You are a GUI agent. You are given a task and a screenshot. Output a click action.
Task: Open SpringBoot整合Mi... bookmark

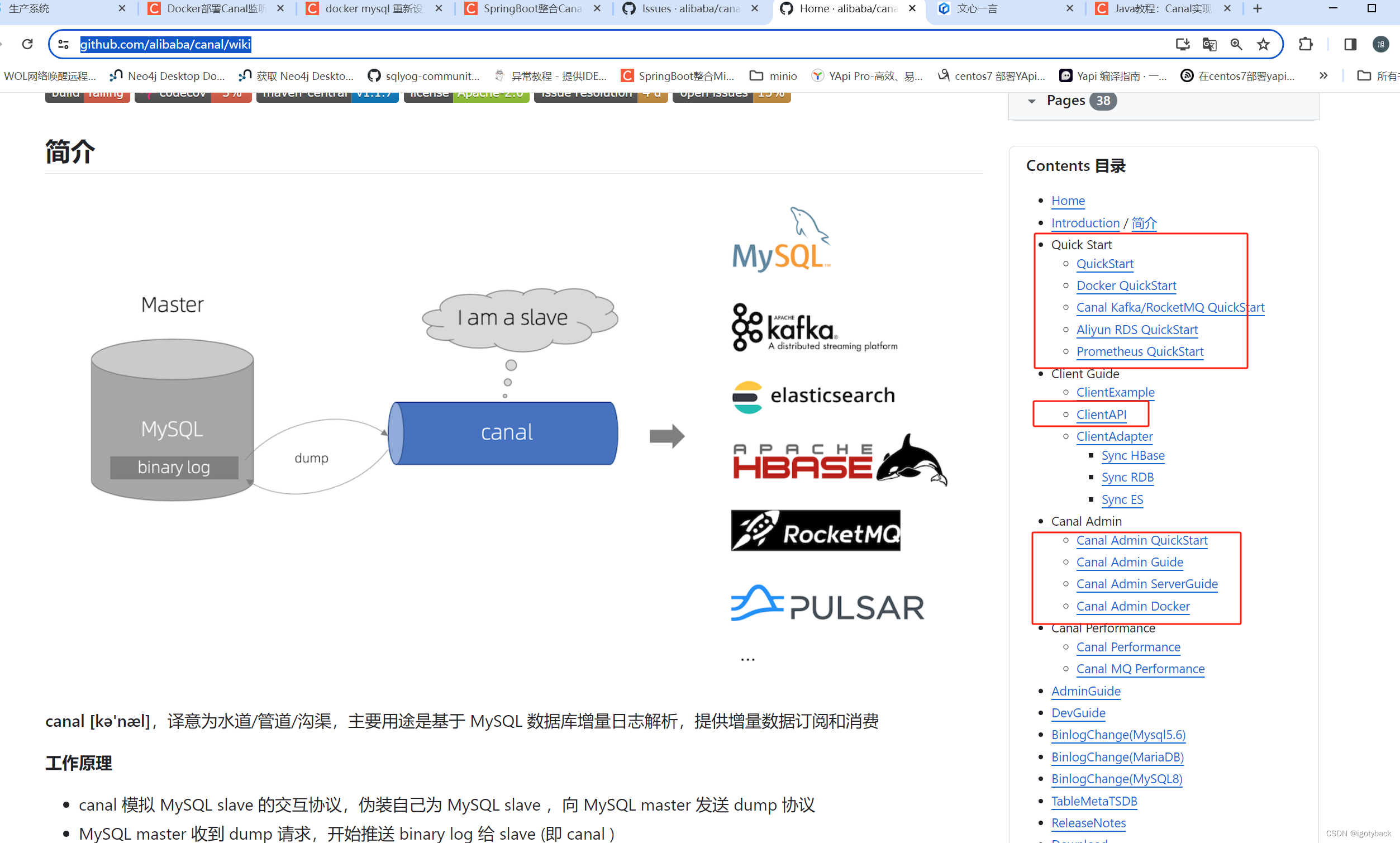point(678,75)
